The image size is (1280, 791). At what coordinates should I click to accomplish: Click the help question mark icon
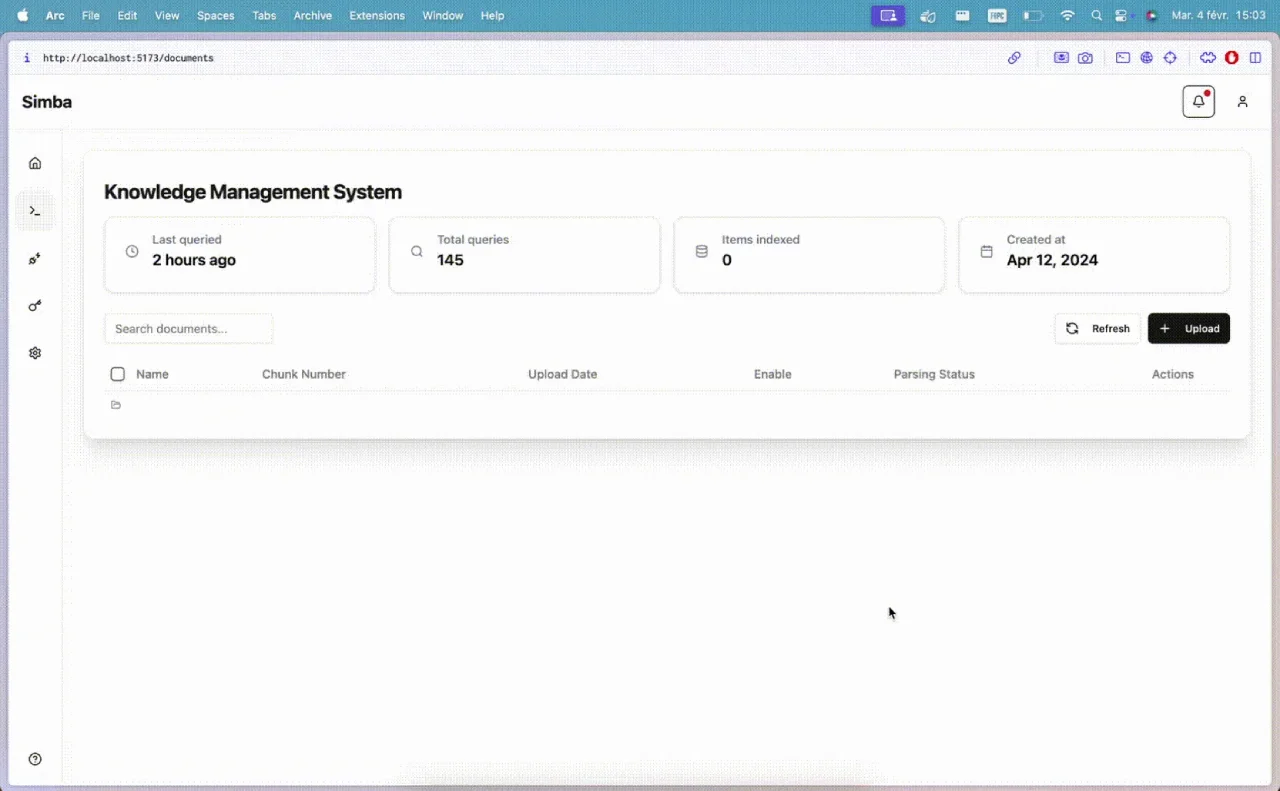tap(35, 759)
